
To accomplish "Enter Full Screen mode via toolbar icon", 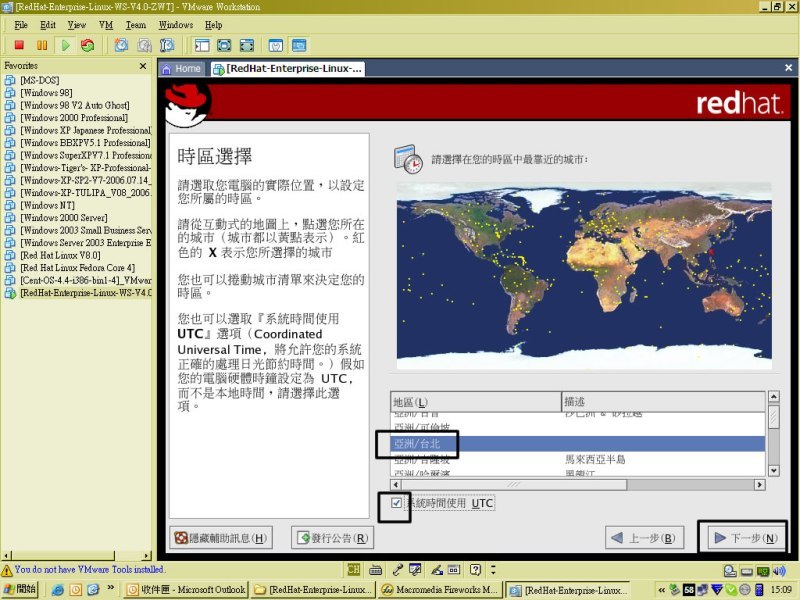I will point(247,45).
